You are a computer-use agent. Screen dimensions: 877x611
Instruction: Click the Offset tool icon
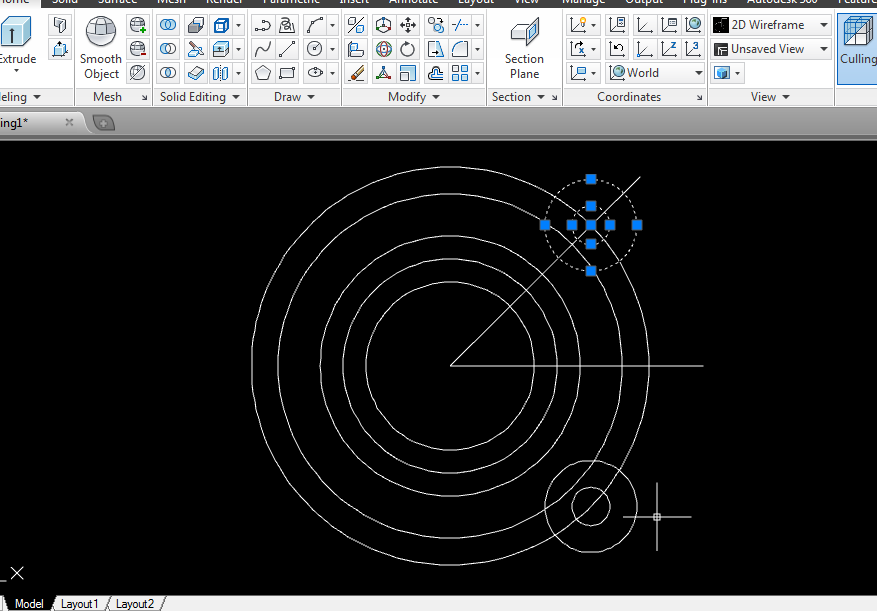tap(436, 73)
